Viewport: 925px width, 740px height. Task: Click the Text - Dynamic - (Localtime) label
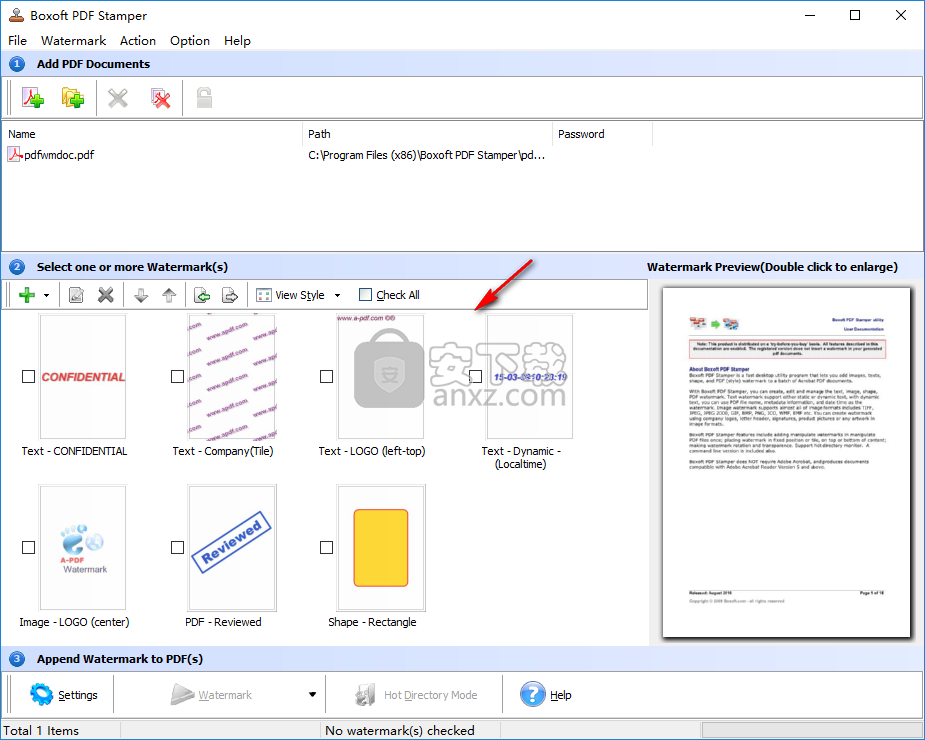point(521,457)
